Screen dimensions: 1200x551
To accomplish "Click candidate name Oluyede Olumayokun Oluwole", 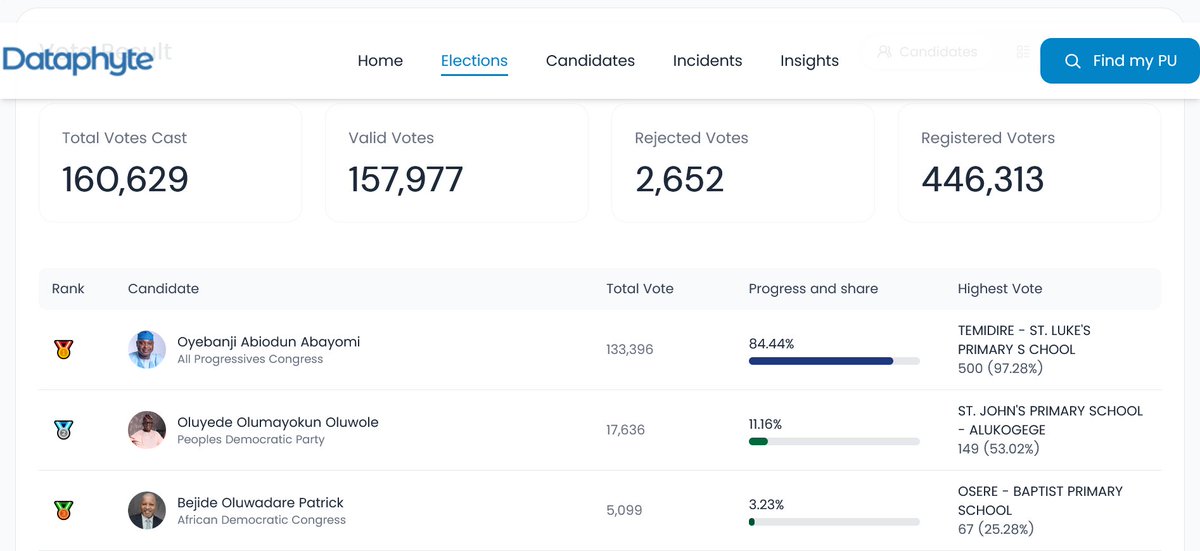I will (278, 422).
